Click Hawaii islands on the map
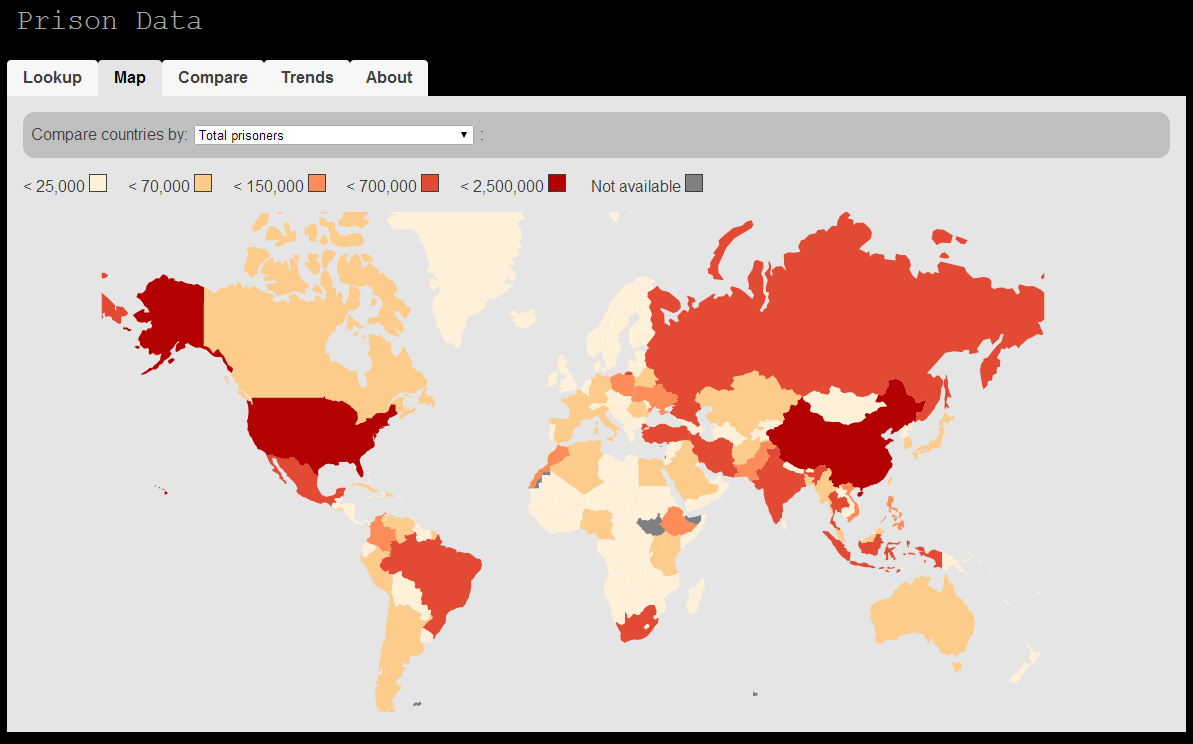The width and height of the screenshot is (1193, 744). (161, 491)
